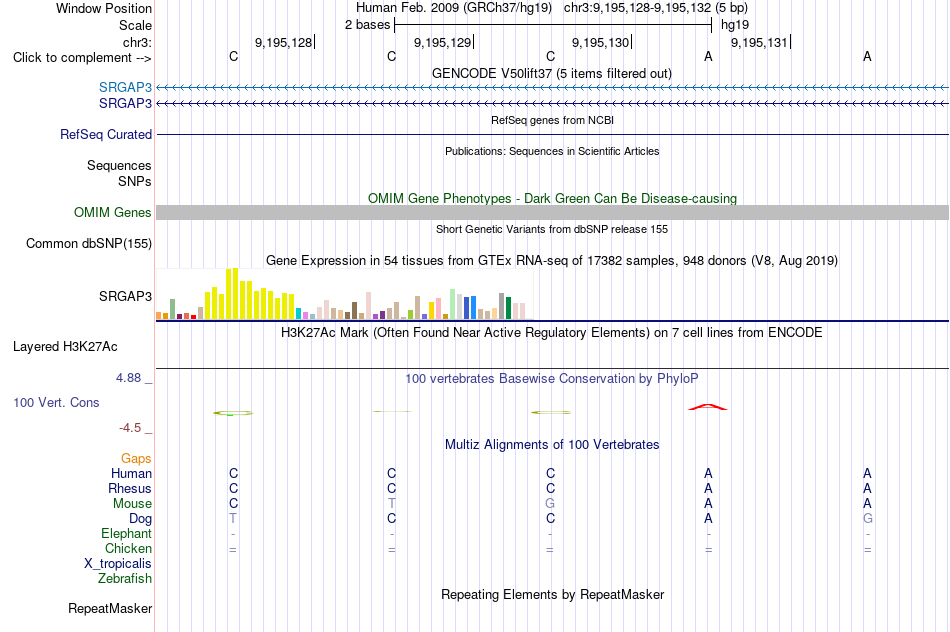This screenshot has height=632, width=950.
Task: Click 'Repeating Elements by RepeatMasker' title
Action: (x=552, y=594)
